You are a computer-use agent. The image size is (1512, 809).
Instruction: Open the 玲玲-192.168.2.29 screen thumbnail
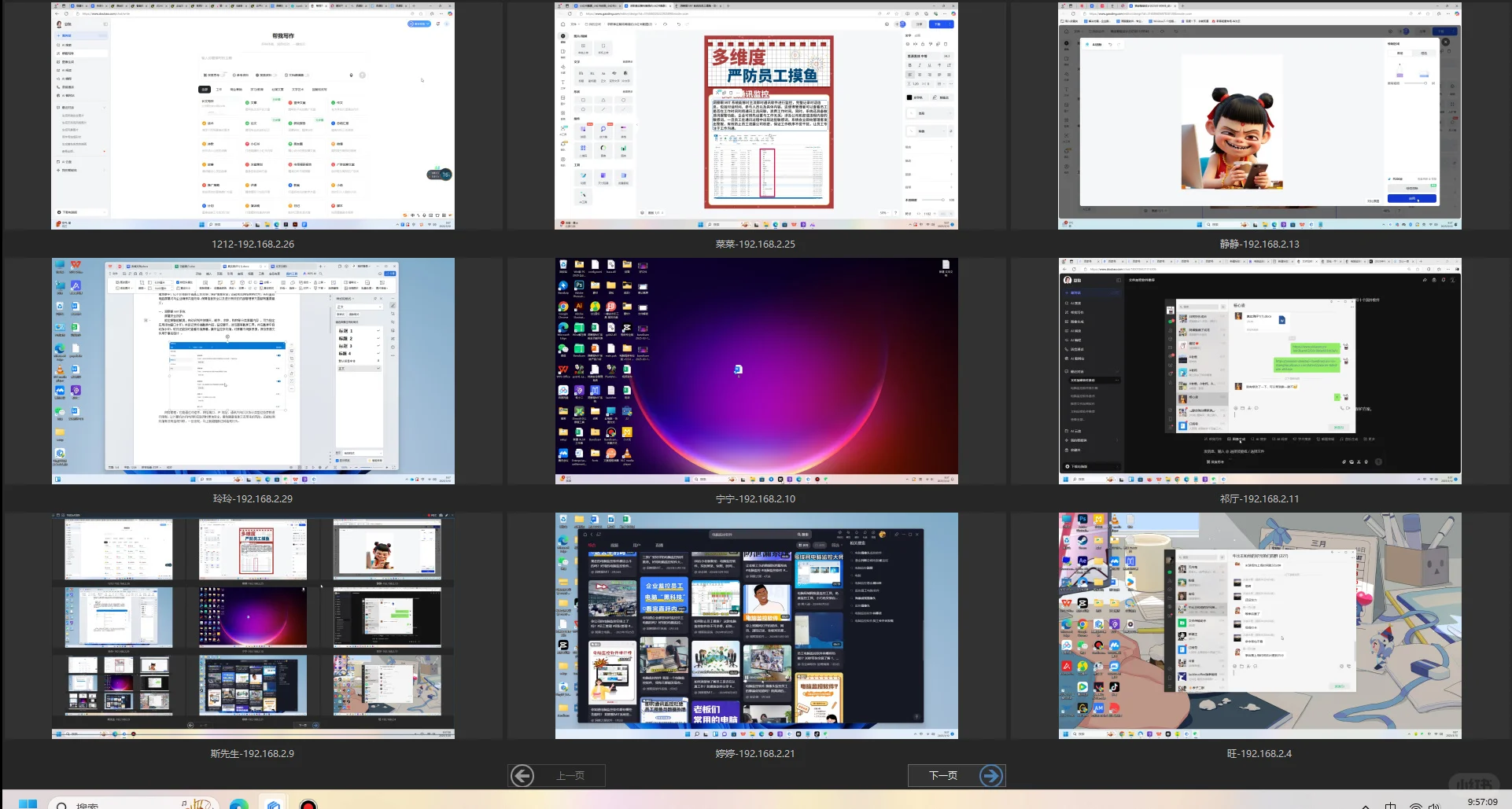253,371
